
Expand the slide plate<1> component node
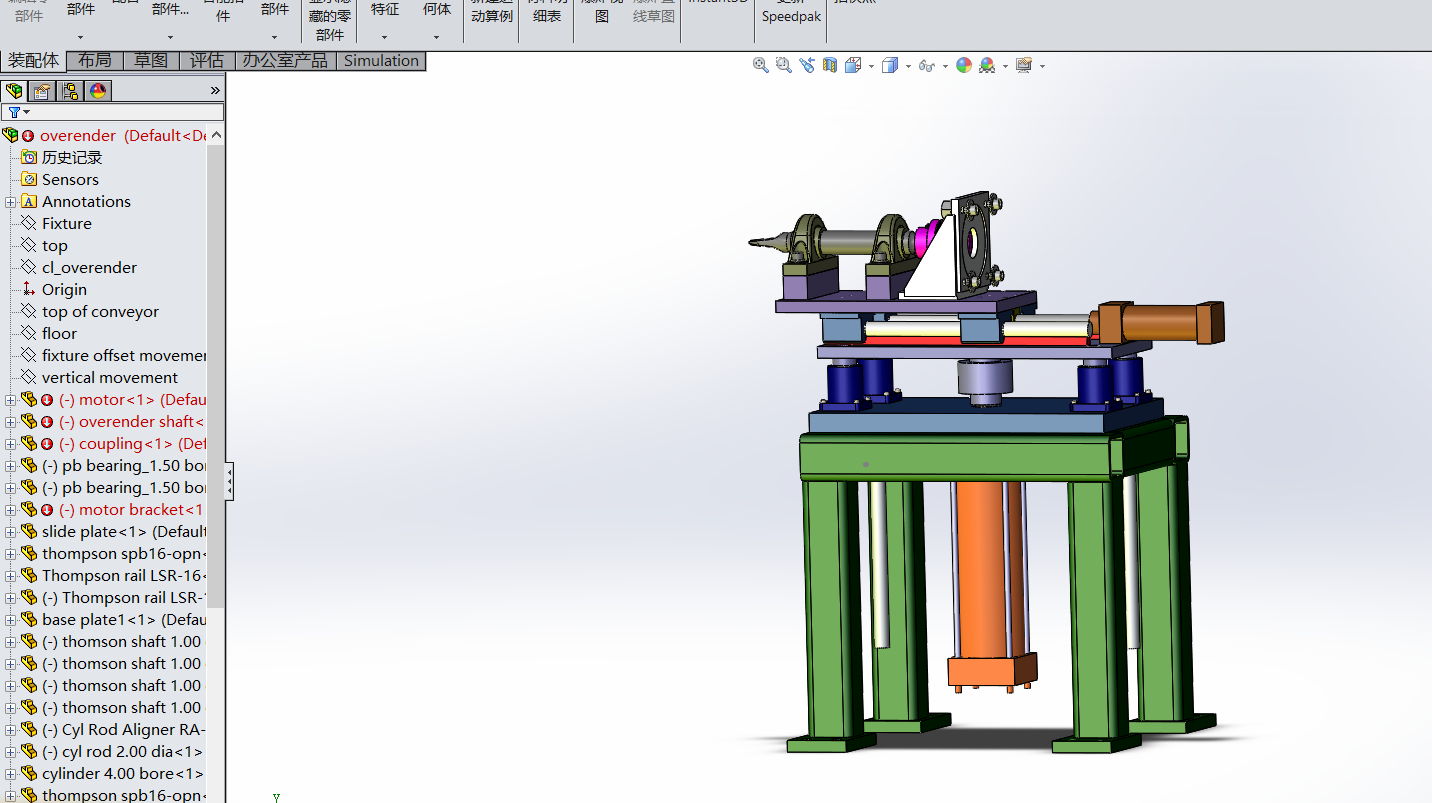point(11,532)
